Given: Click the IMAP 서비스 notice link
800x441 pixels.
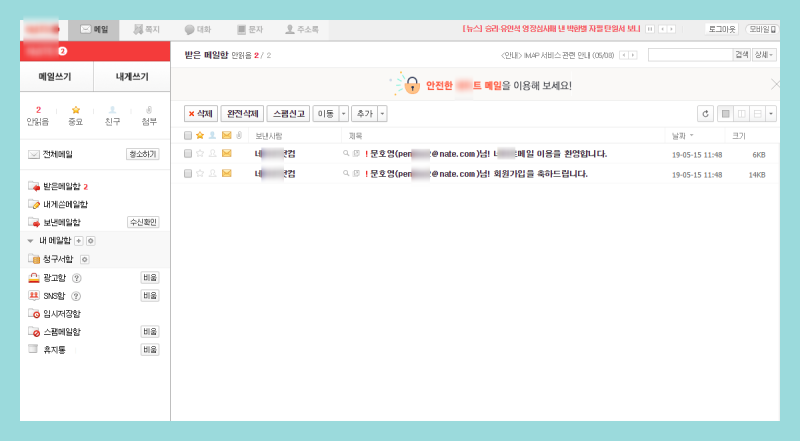Looking at the screenshot, I should pyautogui.click(x=558, y=55).
